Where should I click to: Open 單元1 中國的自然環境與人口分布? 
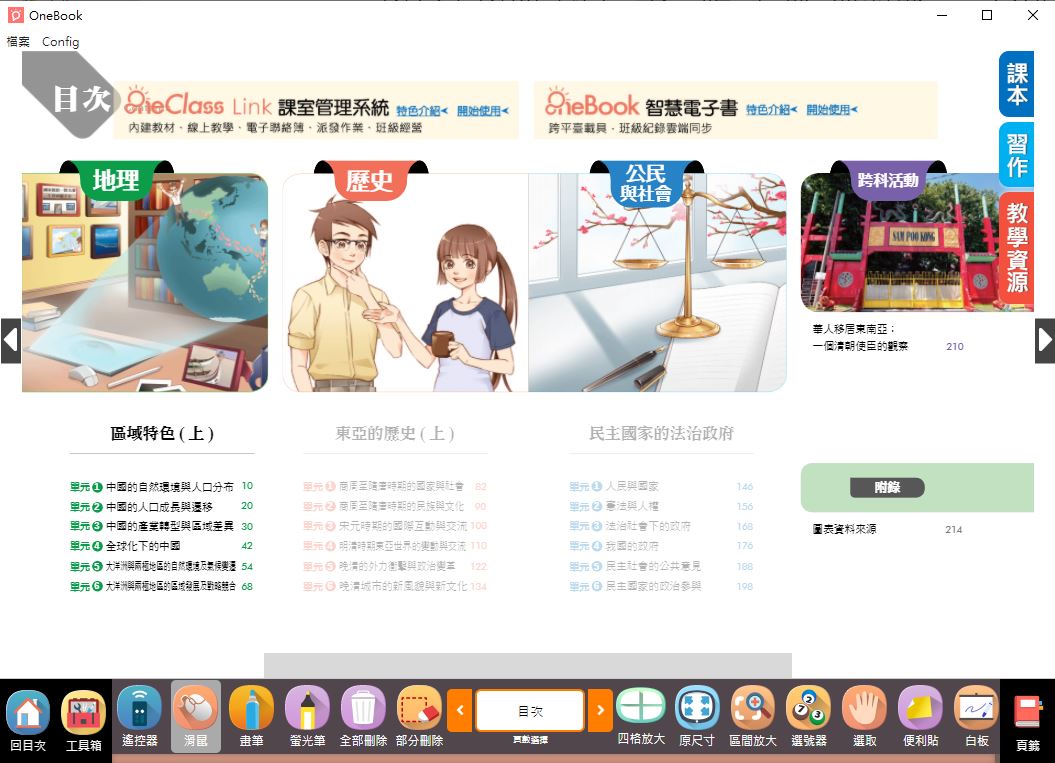coord(161,486)
